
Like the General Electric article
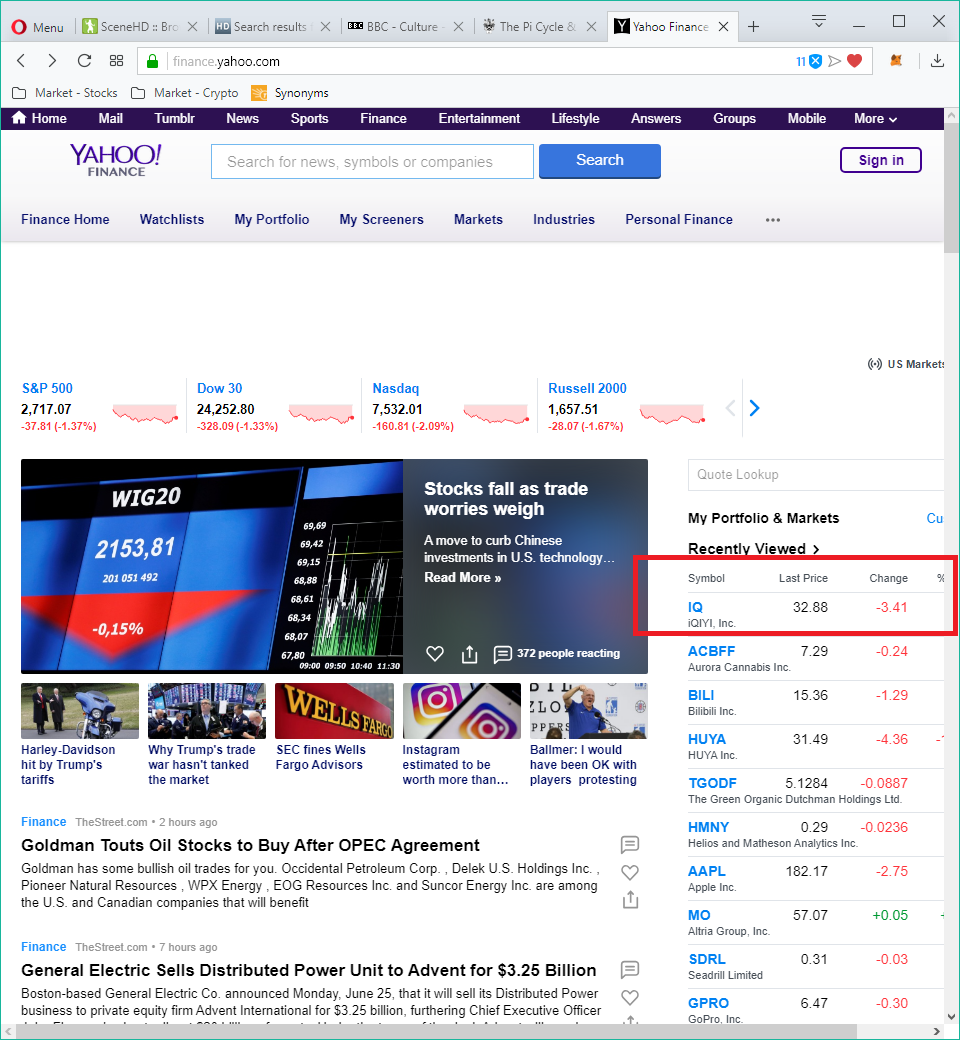(x=630, y=997)
